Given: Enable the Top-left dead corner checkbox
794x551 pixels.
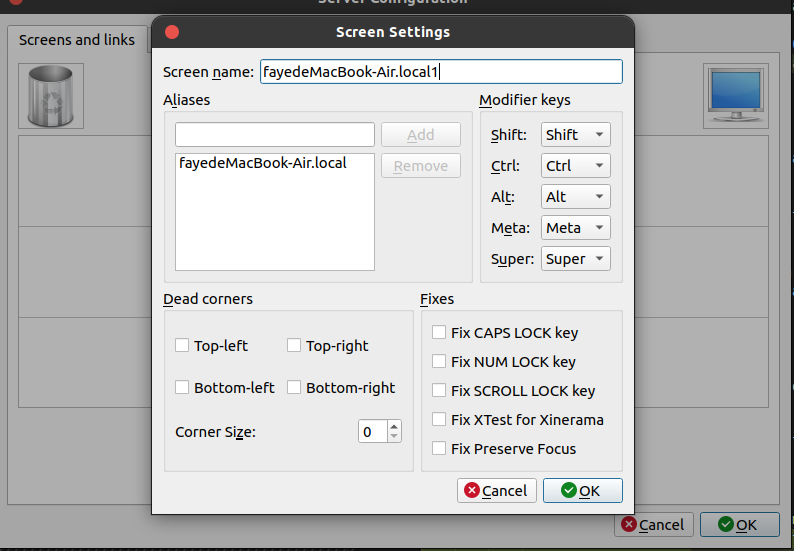Looking at the screenshot, I should 182,345.
